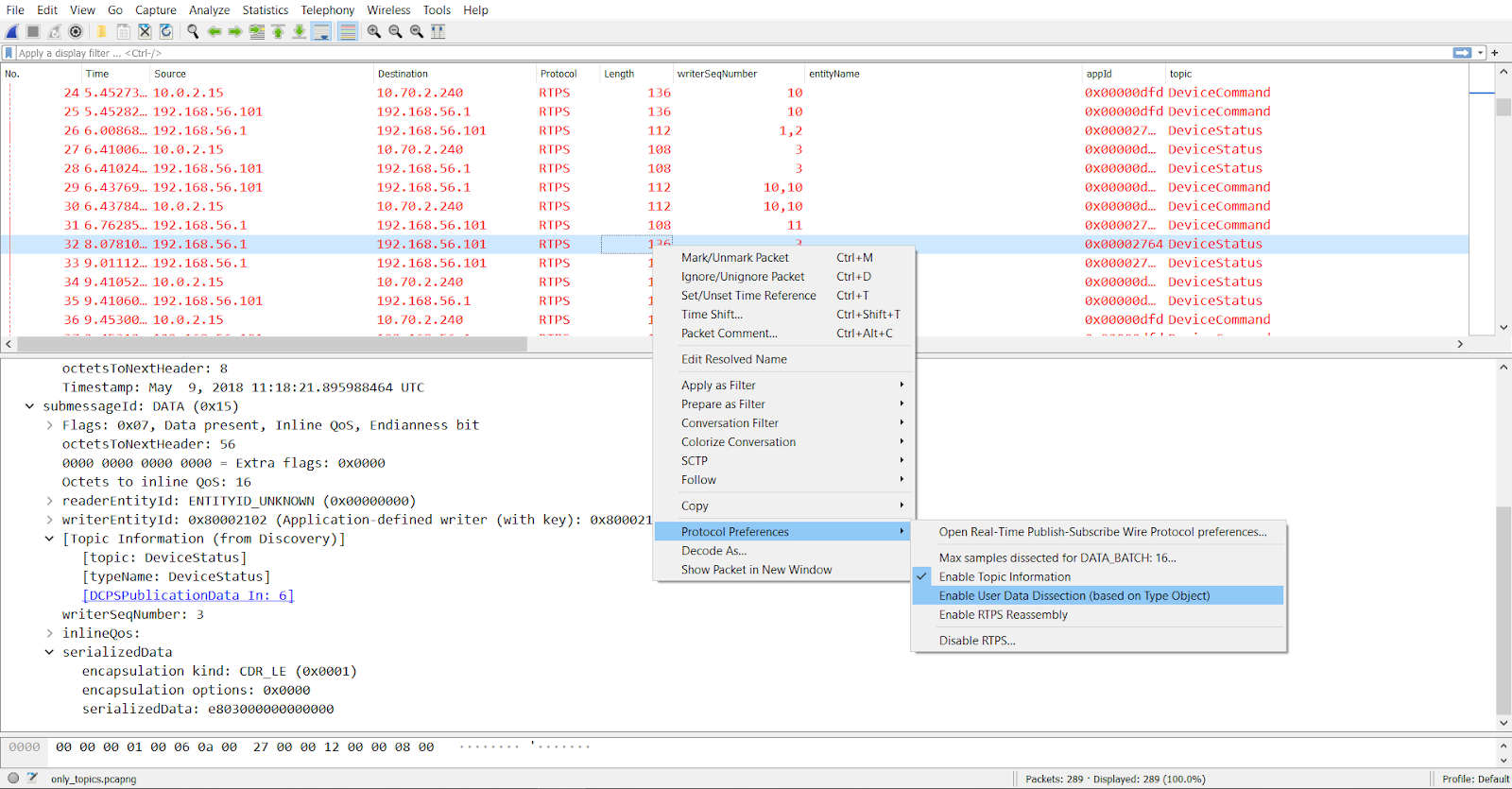
Task: Save this capture file
Action: tap(123, 31)
